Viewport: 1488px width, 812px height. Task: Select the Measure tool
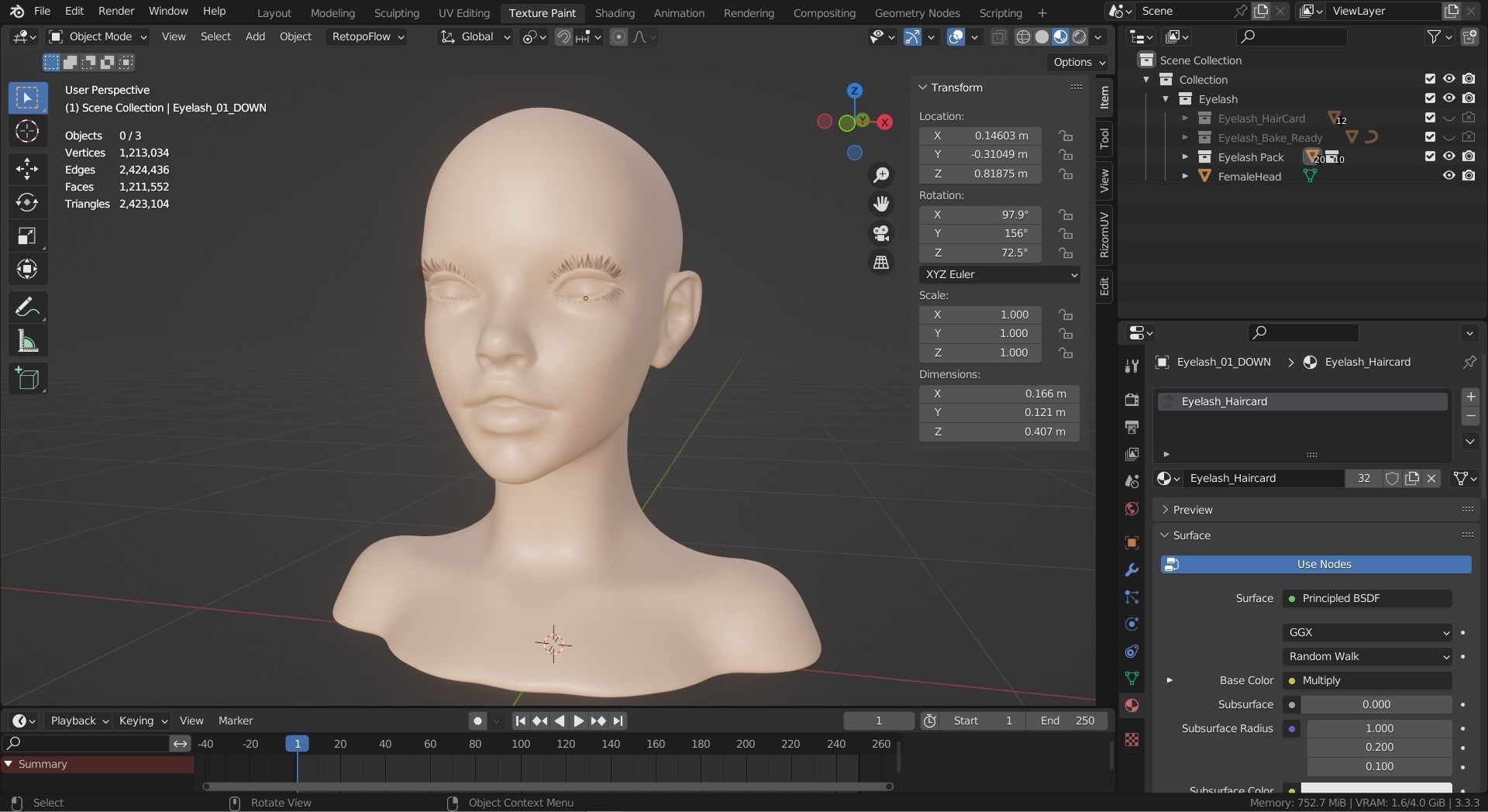[x=27, y=341]
